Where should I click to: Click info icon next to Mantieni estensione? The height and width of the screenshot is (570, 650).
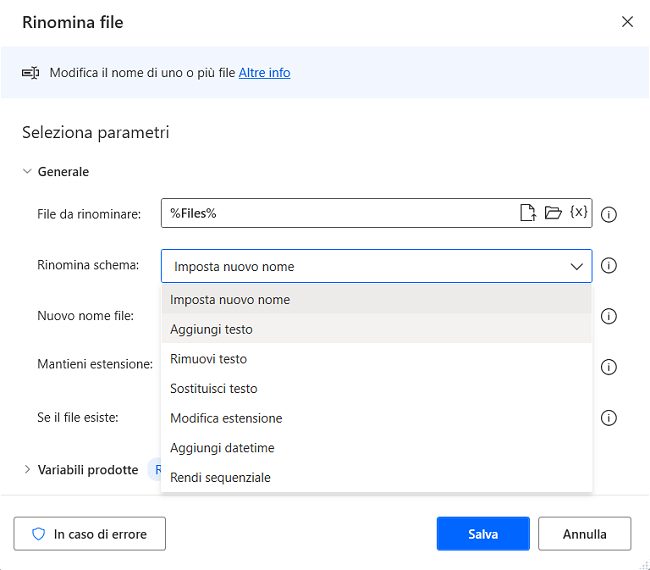click(x=608, y=366)
